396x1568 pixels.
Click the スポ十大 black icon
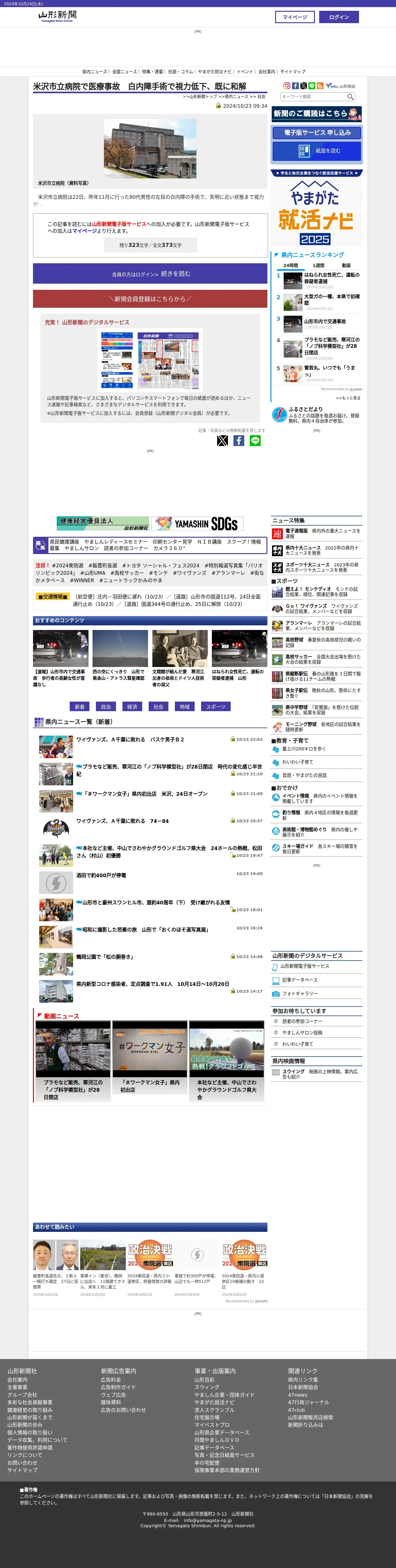(x=277, y=568)
